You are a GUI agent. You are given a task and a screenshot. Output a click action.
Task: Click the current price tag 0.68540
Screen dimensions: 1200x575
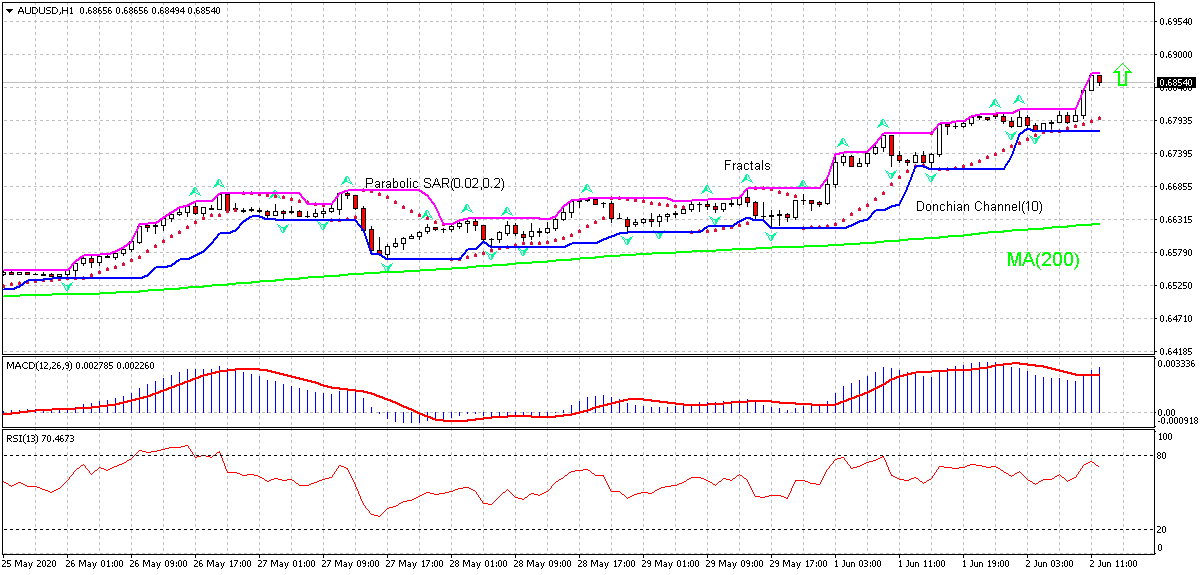pyautogui.click(x=1172, y=83)
